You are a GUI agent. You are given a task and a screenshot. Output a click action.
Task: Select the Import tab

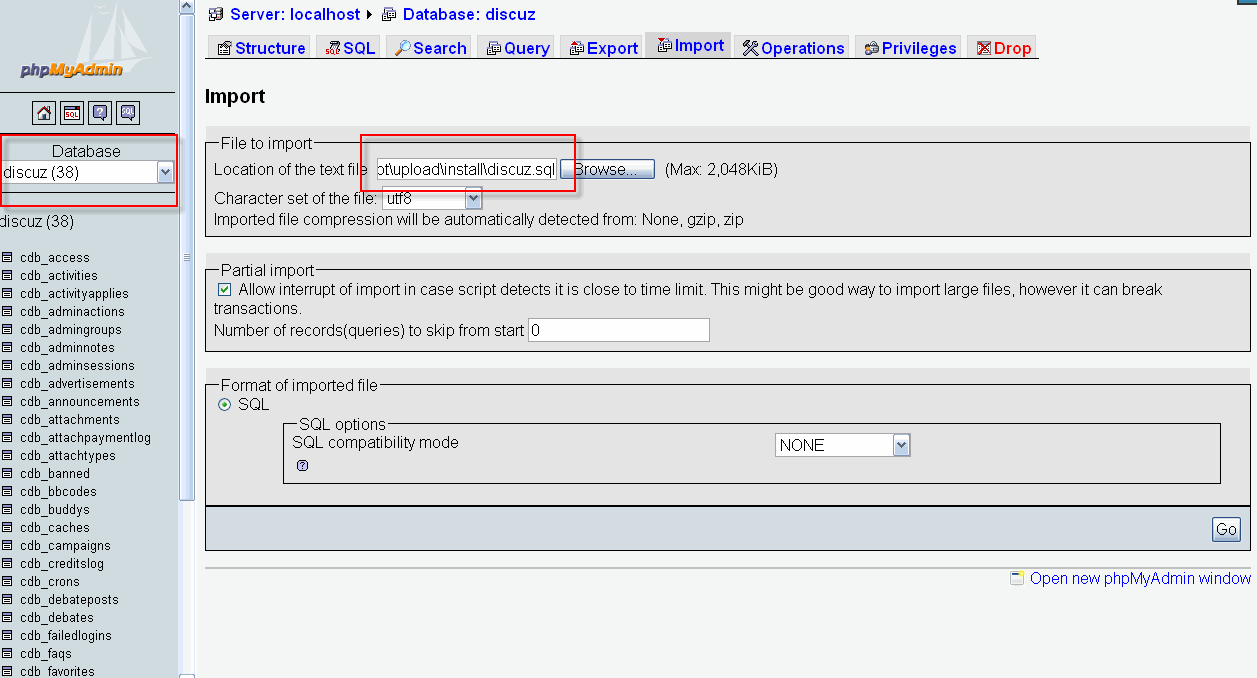[690, 46]
